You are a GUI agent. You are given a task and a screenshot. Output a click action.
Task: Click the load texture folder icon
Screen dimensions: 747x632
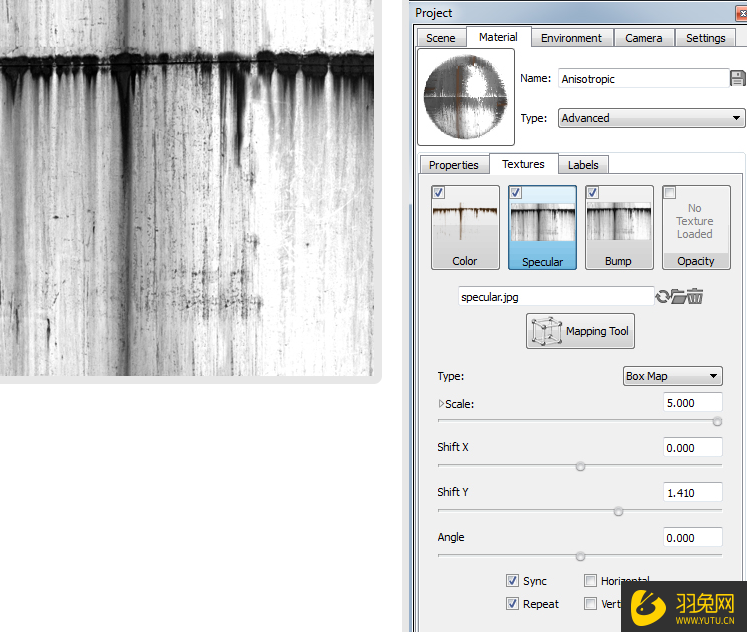point(678,297)
